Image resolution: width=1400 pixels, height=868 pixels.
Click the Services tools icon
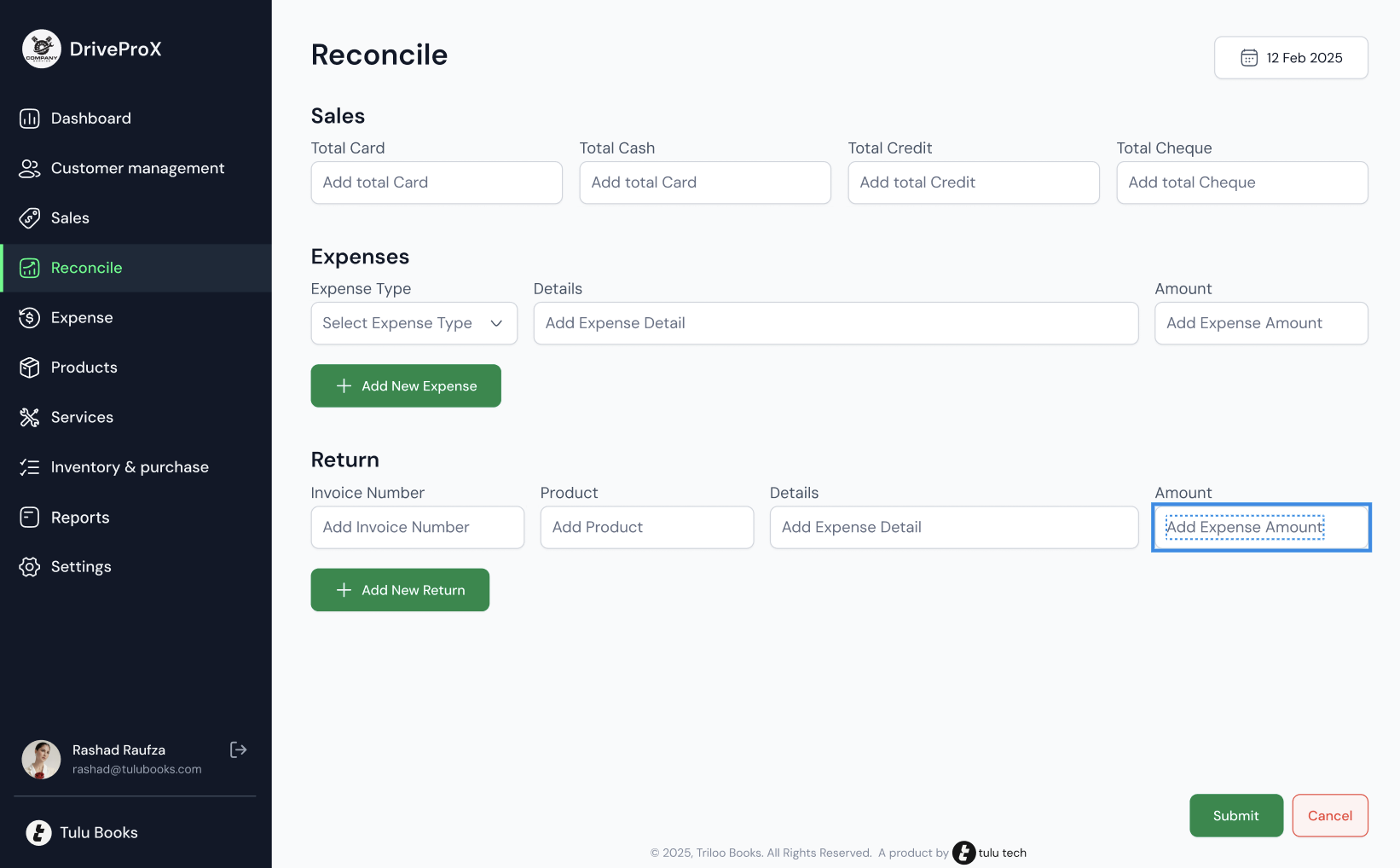(30, 418)
